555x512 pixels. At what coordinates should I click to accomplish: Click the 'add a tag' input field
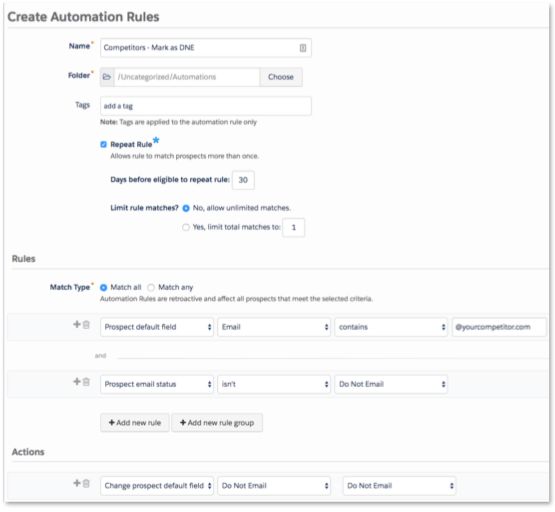(x=206, y=106)
